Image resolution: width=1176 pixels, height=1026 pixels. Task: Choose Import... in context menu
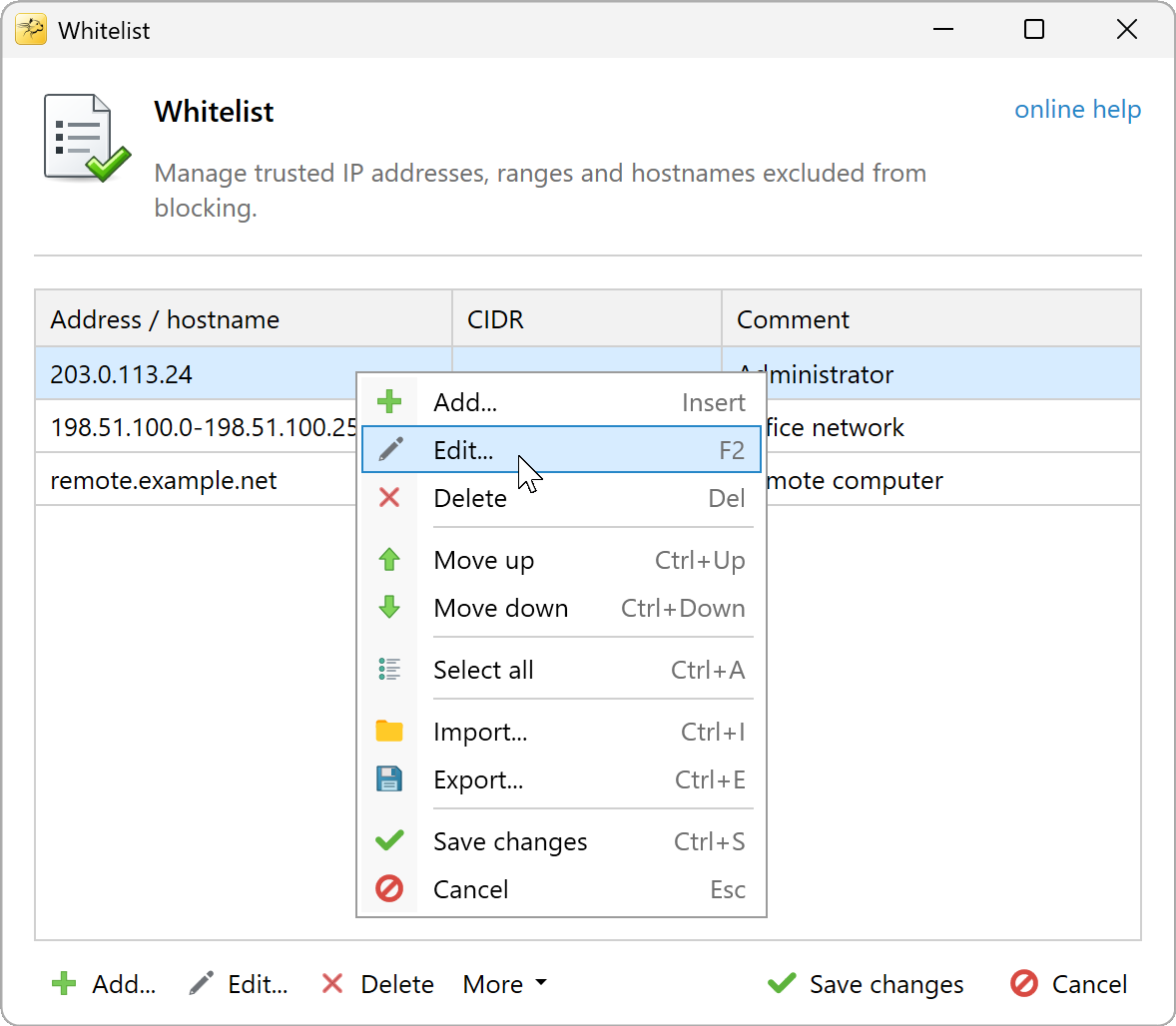pos(561,732)
